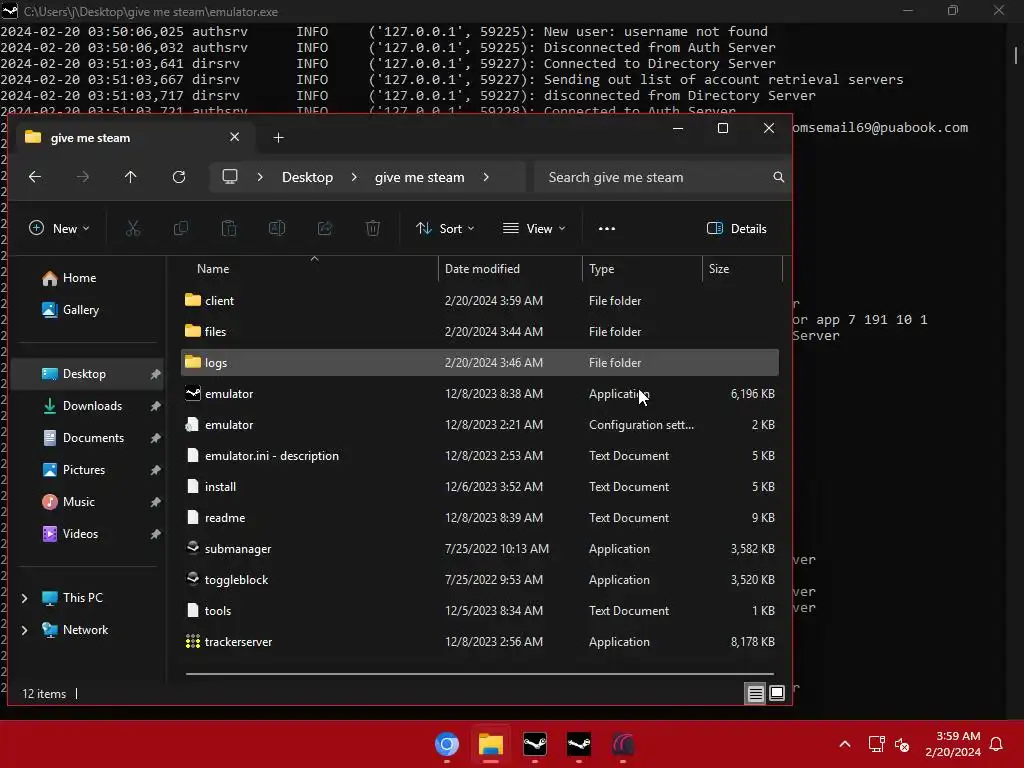
Task: Click the first Steam emulator taskbar icon
Action: pos(535,744)
